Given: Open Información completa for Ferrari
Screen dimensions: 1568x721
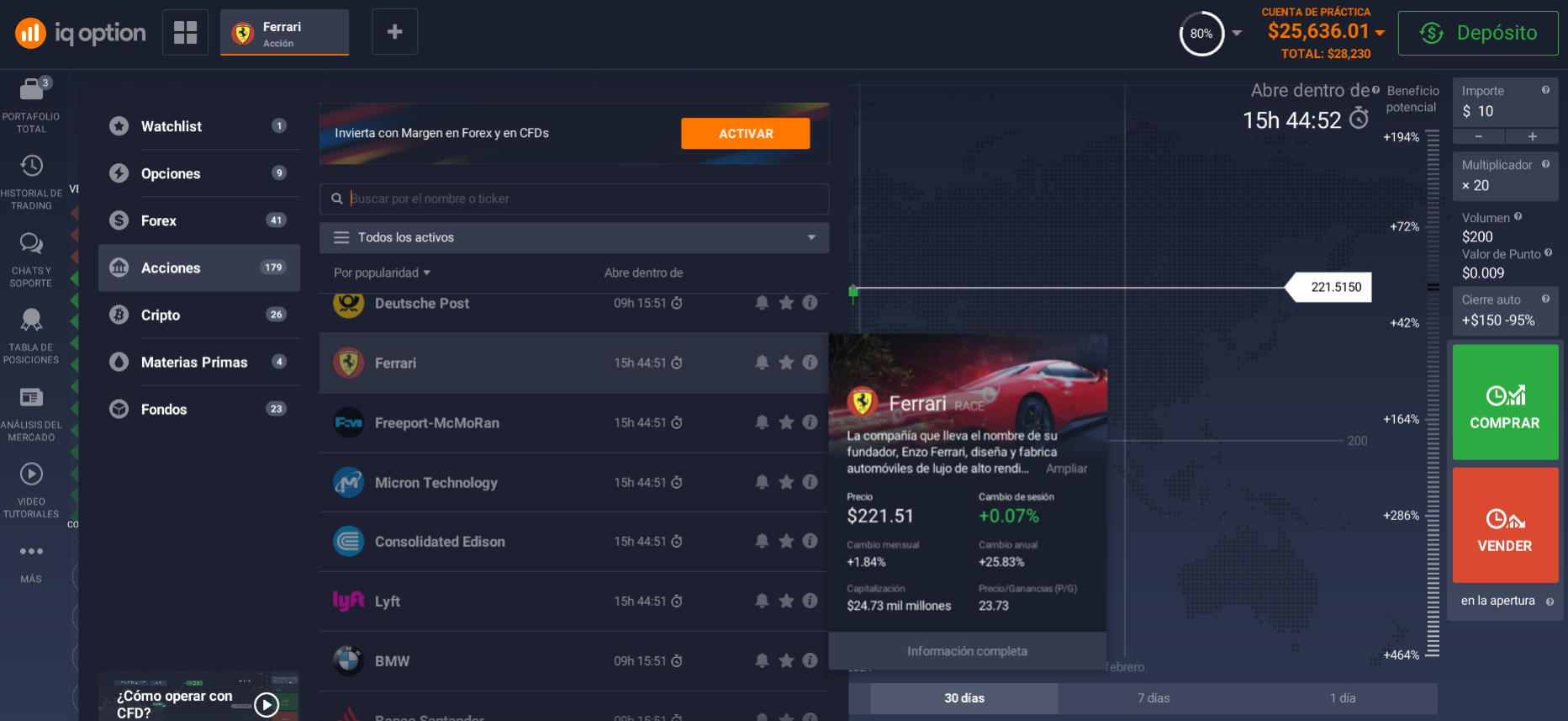Looking at the screenshot, I should pos(967,651).
